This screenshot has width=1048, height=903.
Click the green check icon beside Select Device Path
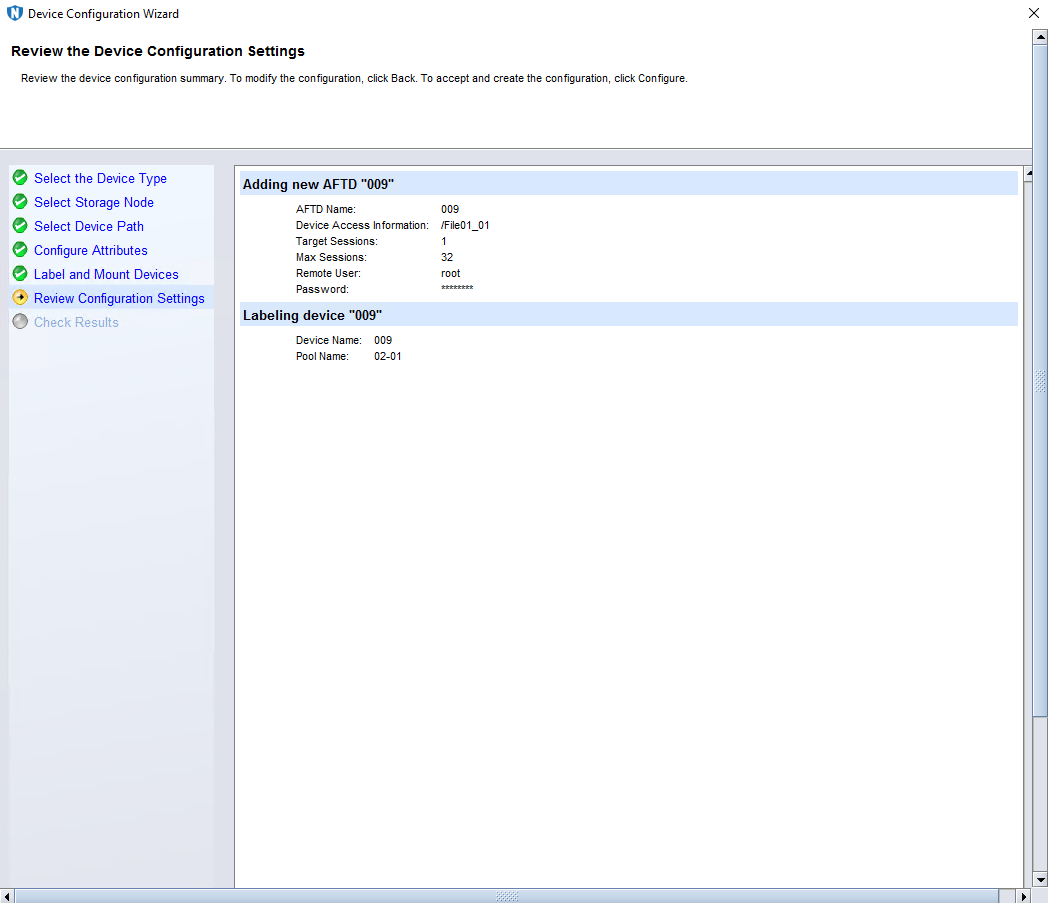coord(20,226)
